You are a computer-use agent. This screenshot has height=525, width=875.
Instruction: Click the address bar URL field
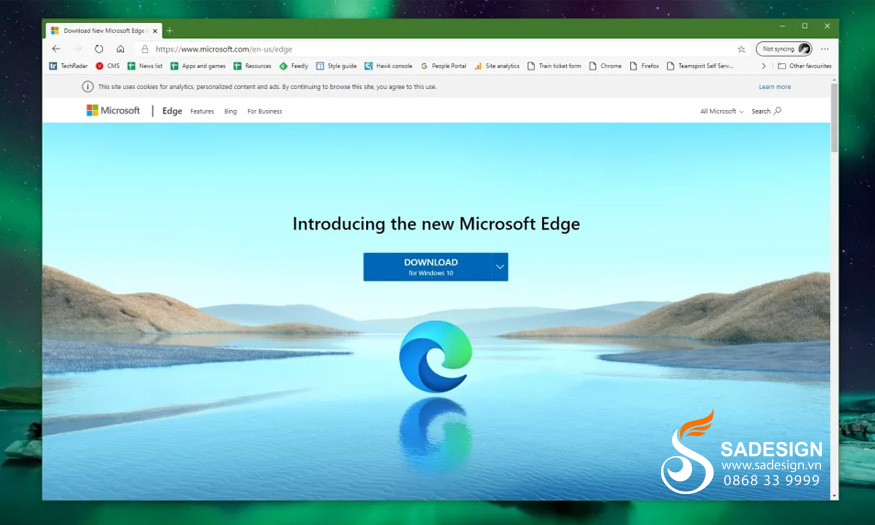[x=441, y=49]
